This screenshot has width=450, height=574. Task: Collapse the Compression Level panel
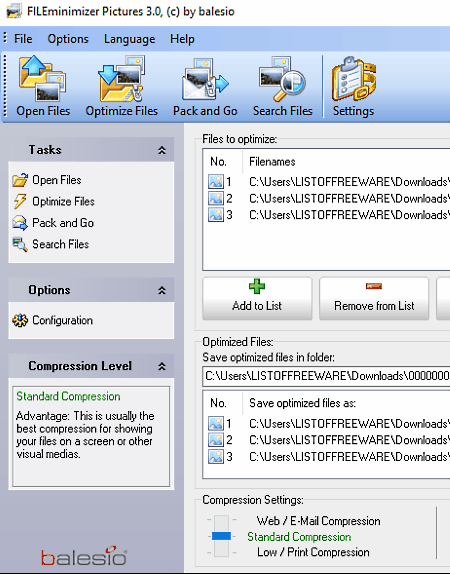coord(161,366)
